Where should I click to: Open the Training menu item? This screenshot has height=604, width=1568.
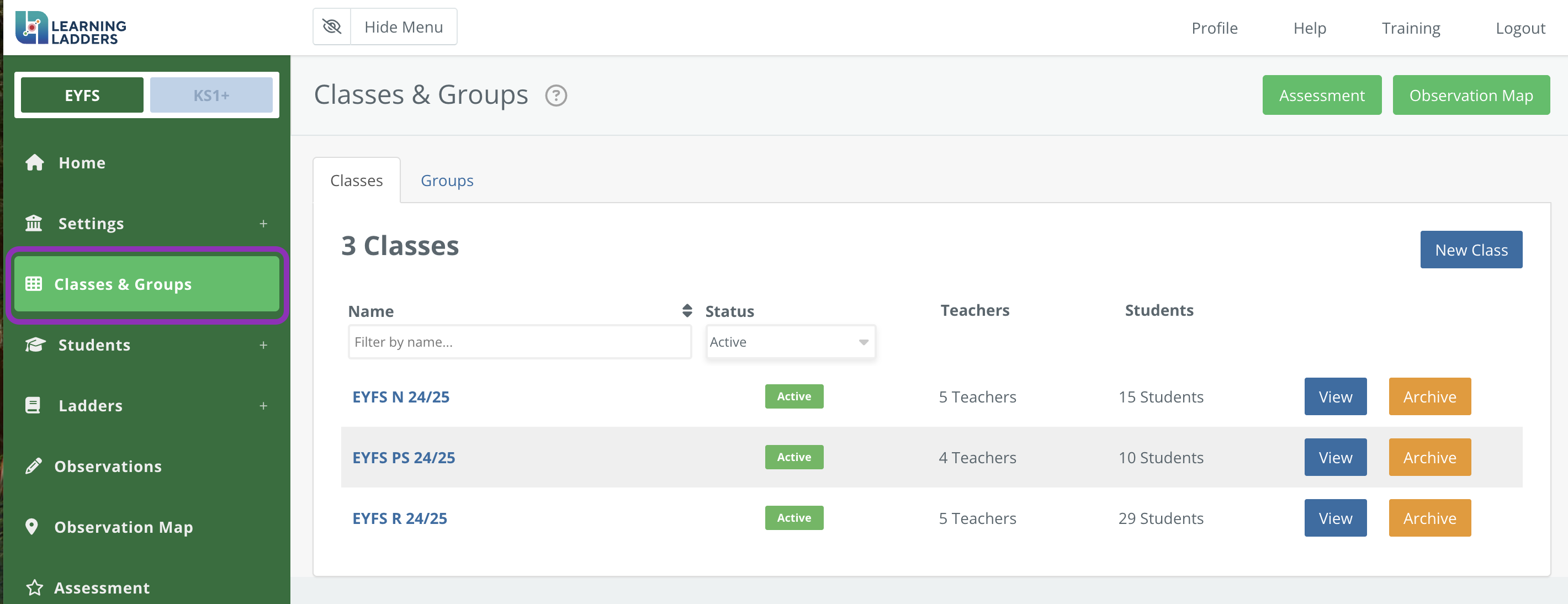click(x=1410, y=28)
